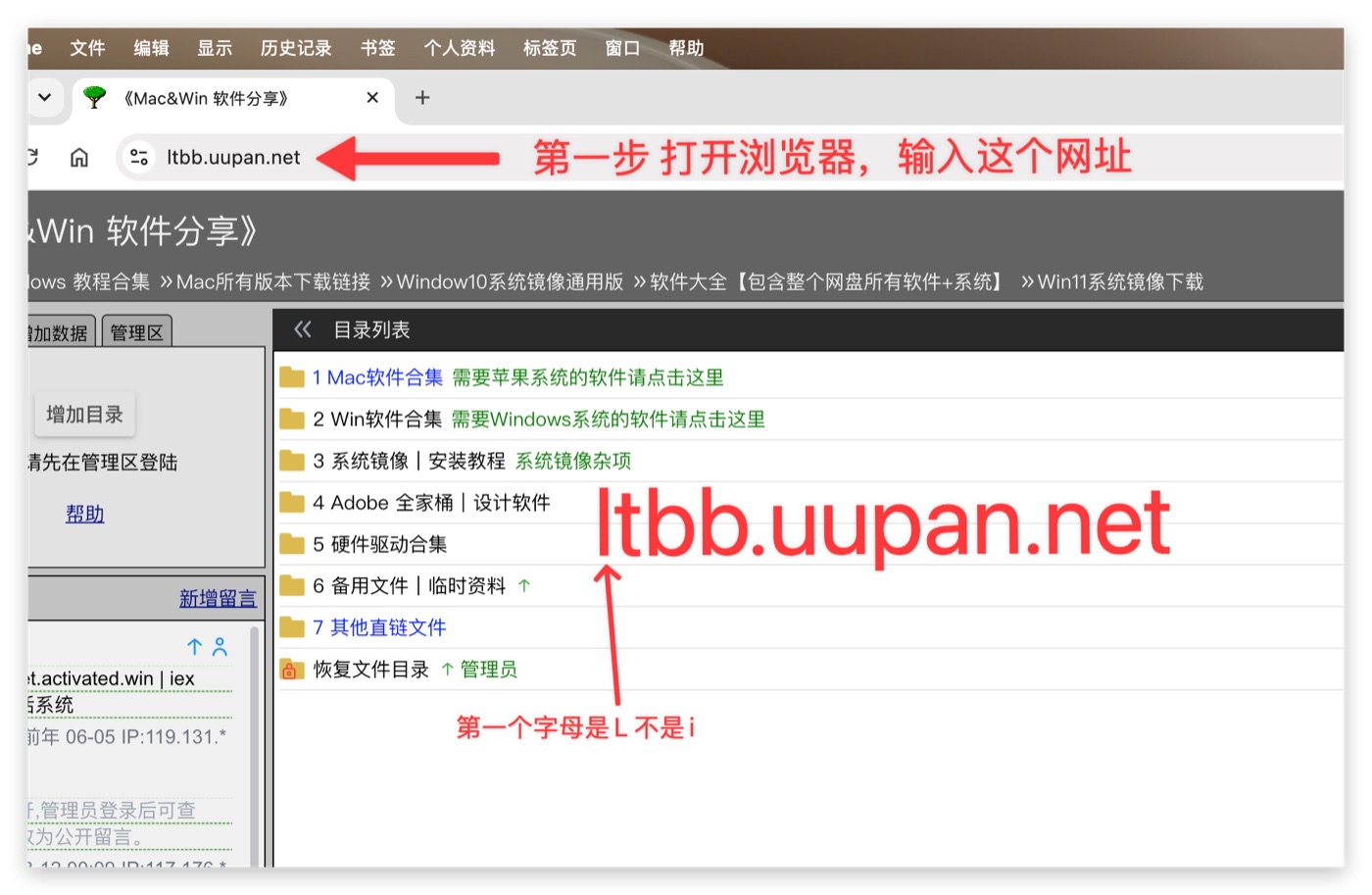Click the address bar showing ltbb.uupan.net
This screenshot has height=895, width=1372.
tap(233, 157)
